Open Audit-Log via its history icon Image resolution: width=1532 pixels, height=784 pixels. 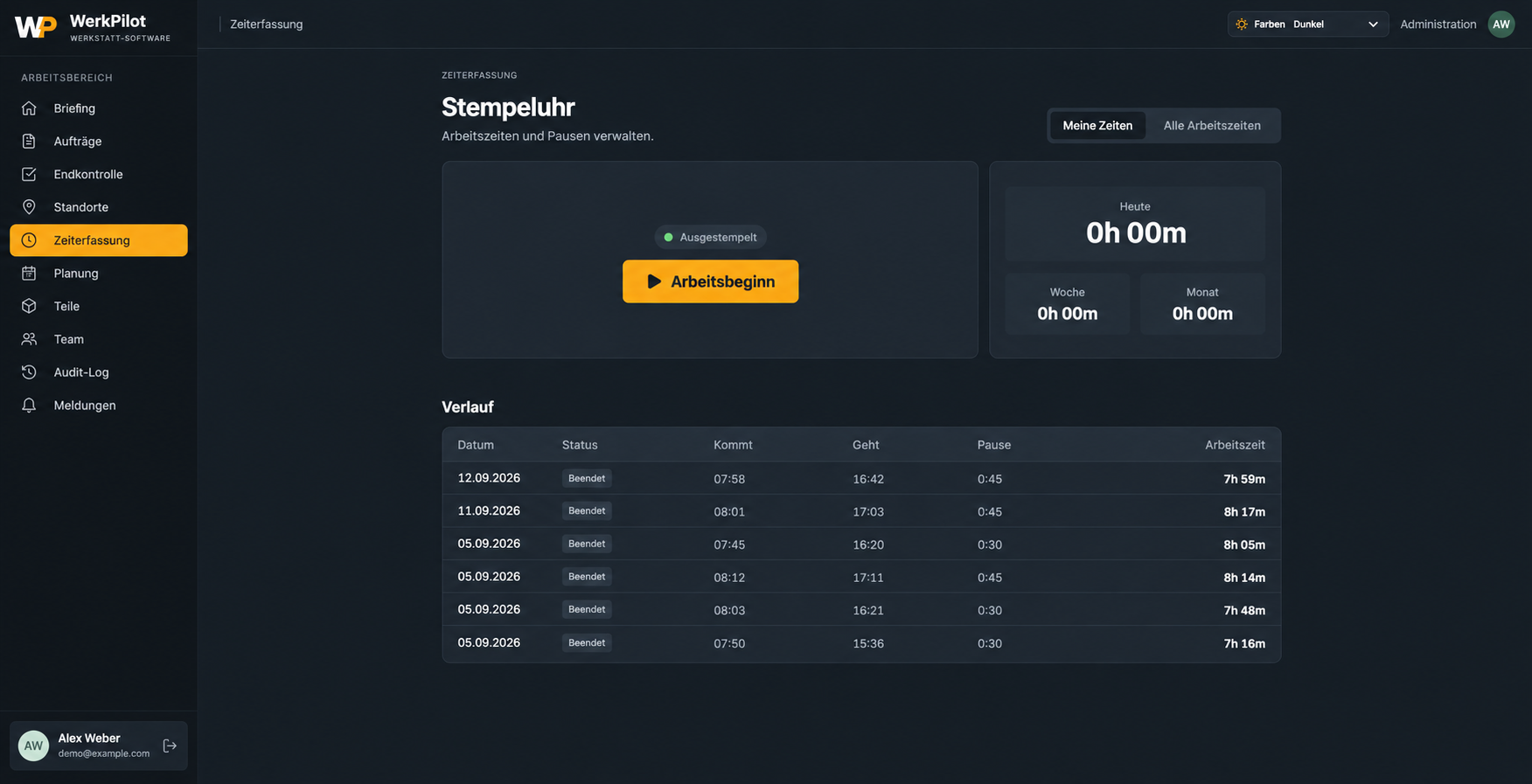tap(29, 372)
